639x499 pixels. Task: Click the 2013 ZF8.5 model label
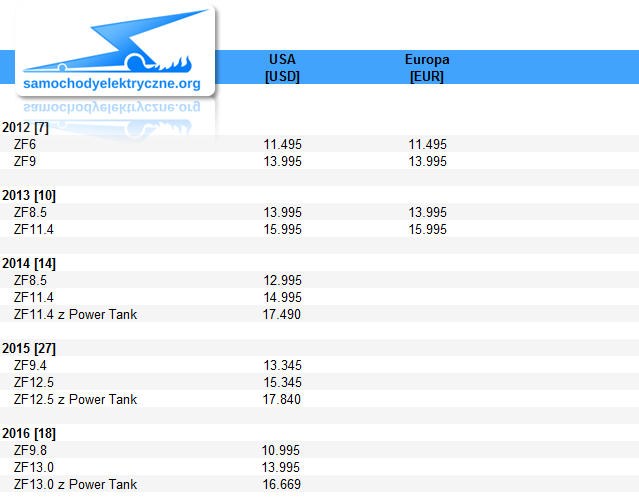(x=30, y=212)
